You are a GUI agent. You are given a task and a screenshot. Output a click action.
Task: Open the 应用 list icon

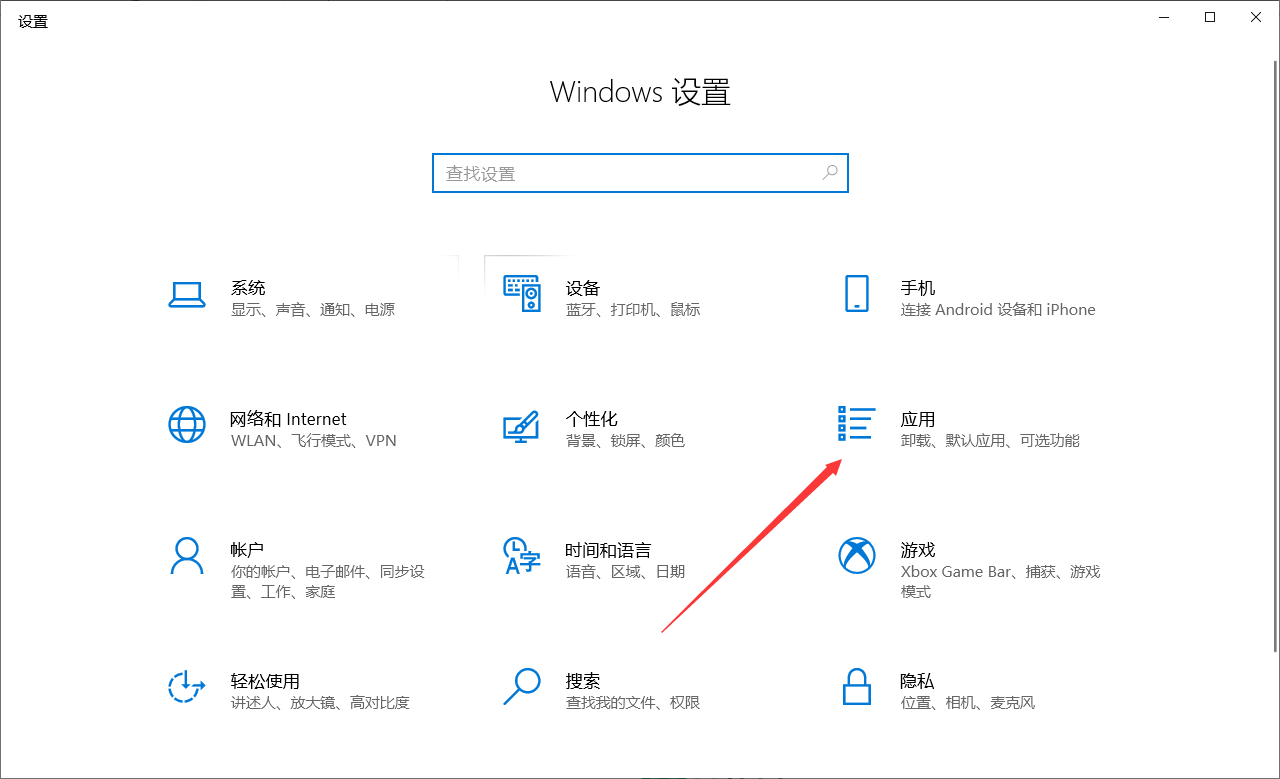(x=856, y=424)
